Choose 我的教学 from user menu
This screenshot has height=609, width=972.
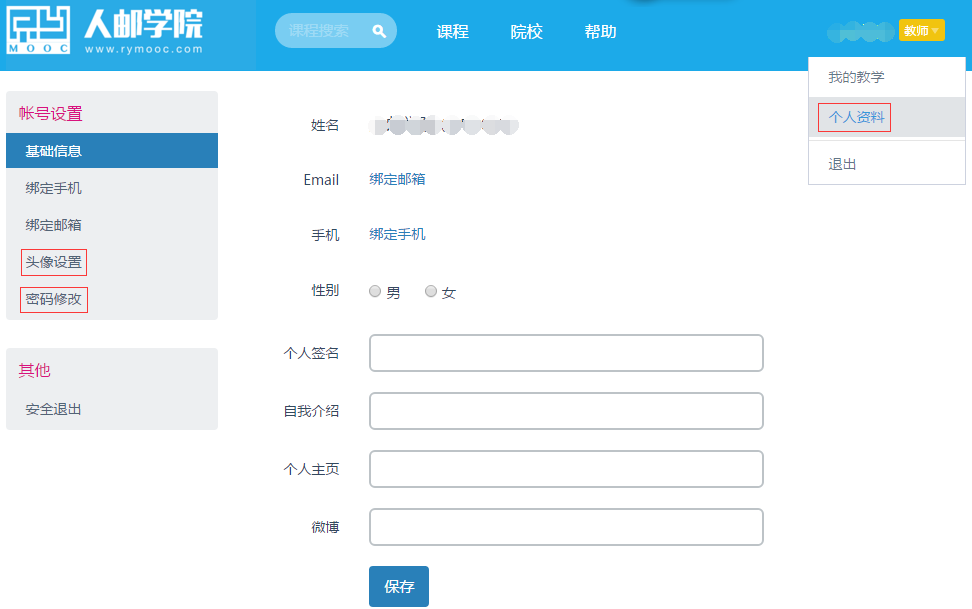pos(856,77)
